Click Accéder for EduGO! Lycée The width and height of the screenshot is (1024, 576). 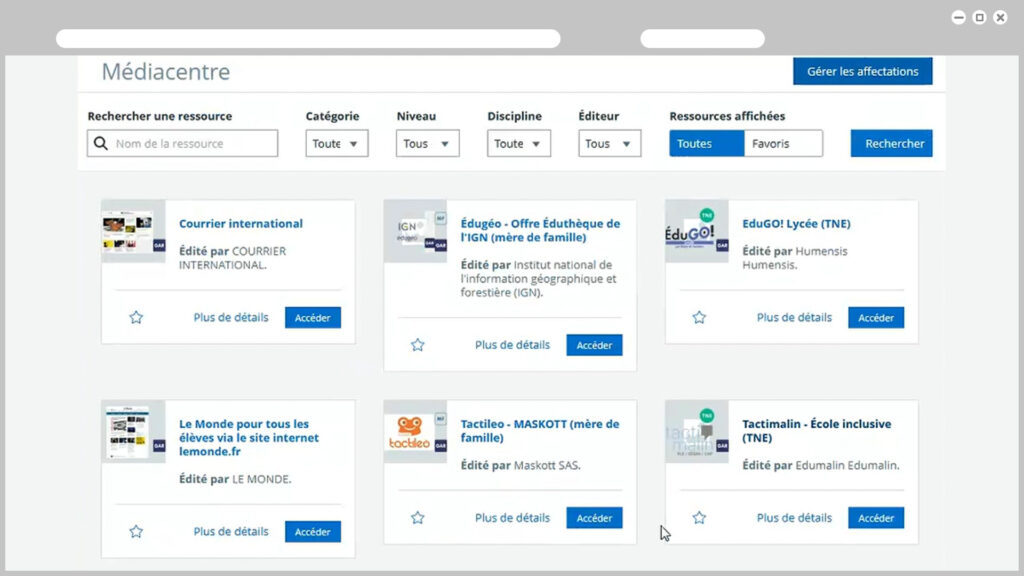(x=876, y=317)
